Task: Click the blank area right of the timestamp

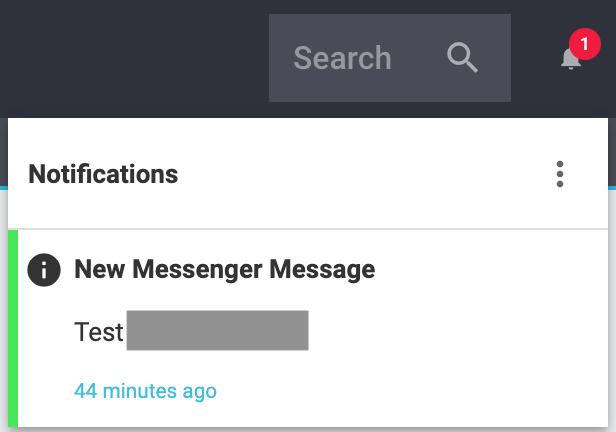Action: click(x=400, y=390)
